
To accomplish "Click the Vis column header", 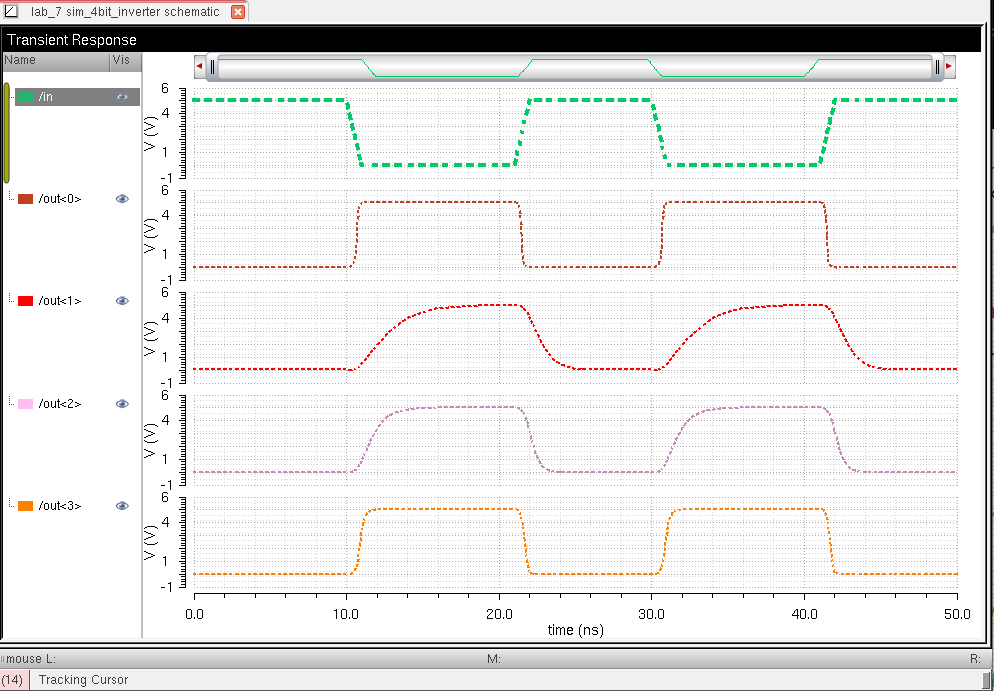I will pos(125,61).
